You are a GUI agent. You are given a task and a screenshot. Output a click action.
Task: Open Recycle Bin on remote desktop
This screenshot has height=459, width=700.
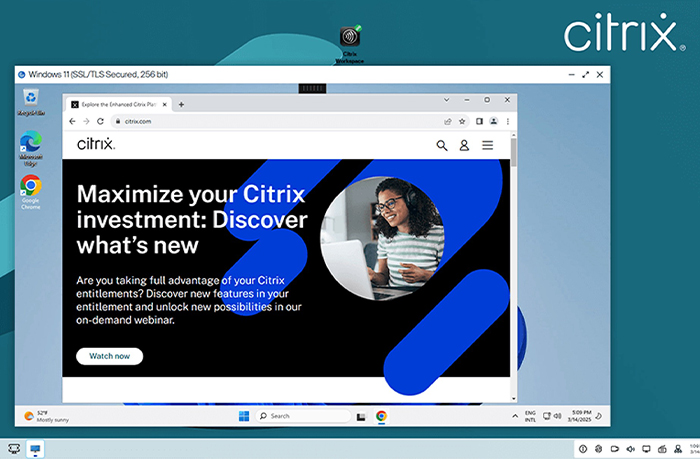click(31, 102)
